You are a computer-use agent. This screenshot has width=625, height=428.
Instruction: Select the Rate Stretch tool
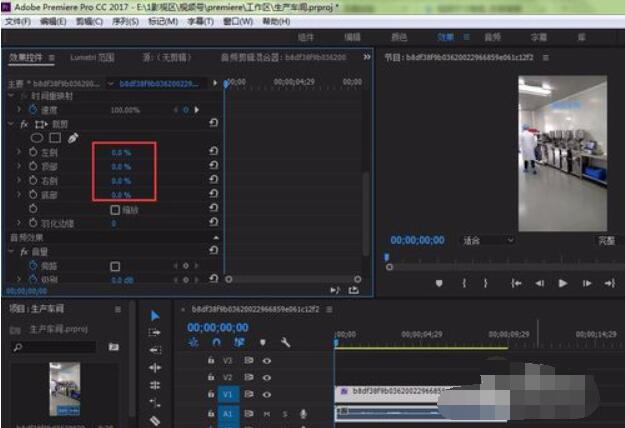(x=155, y=403)
